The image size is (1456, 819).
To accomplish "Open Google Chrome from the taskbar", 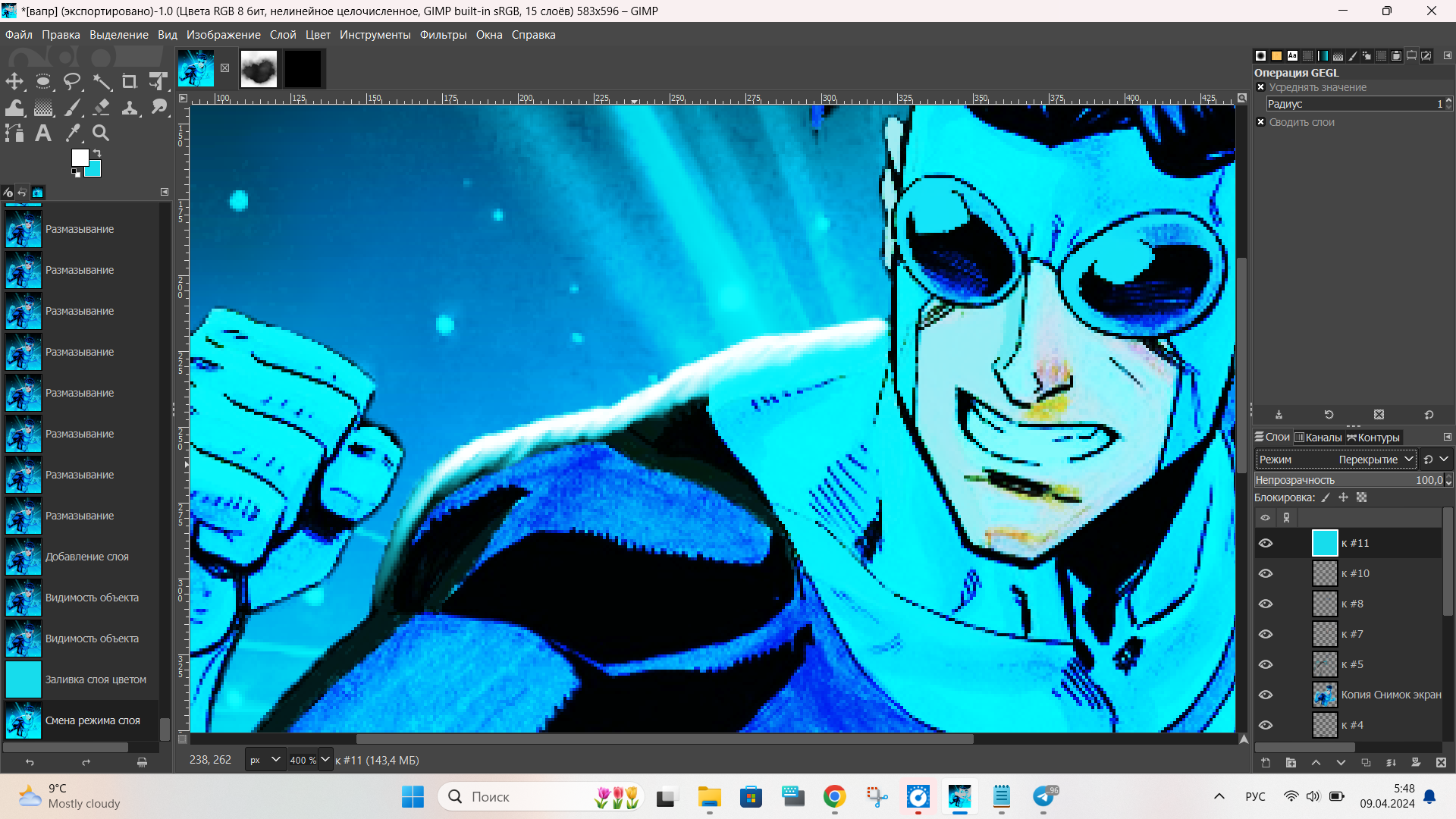I will point(834,797).
